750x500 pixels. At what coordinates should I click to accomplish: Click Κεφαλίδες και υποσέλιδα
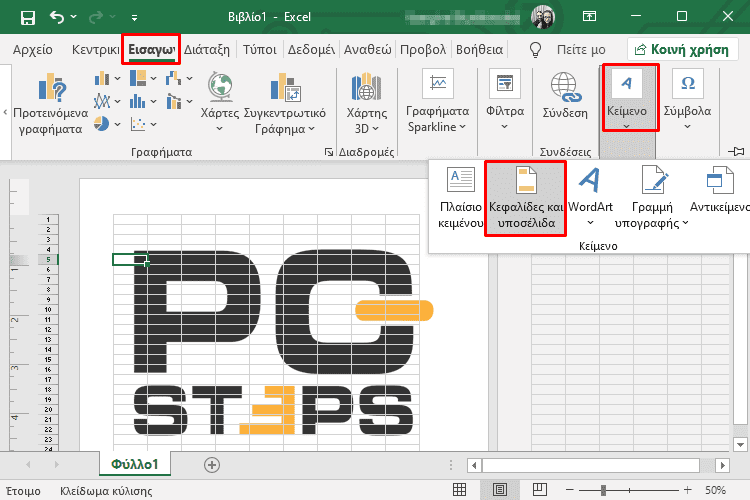(526, 198)
